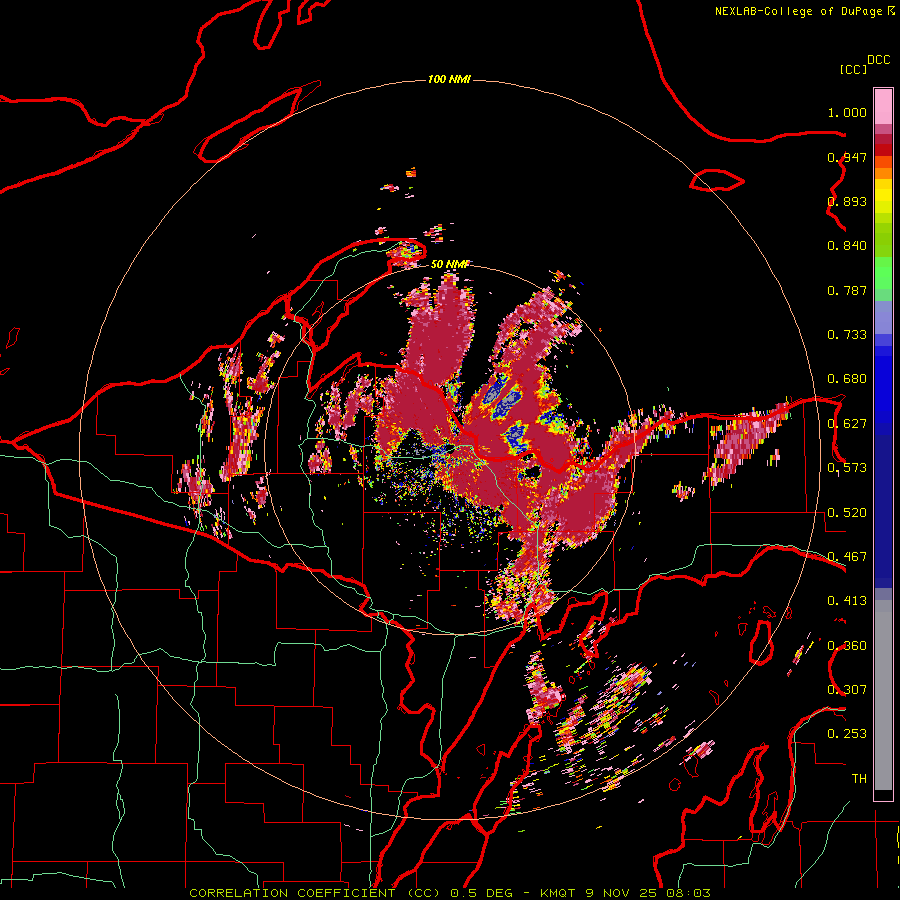
Task: Pick the light pink color bar segment
Action: tap(883, 107)
